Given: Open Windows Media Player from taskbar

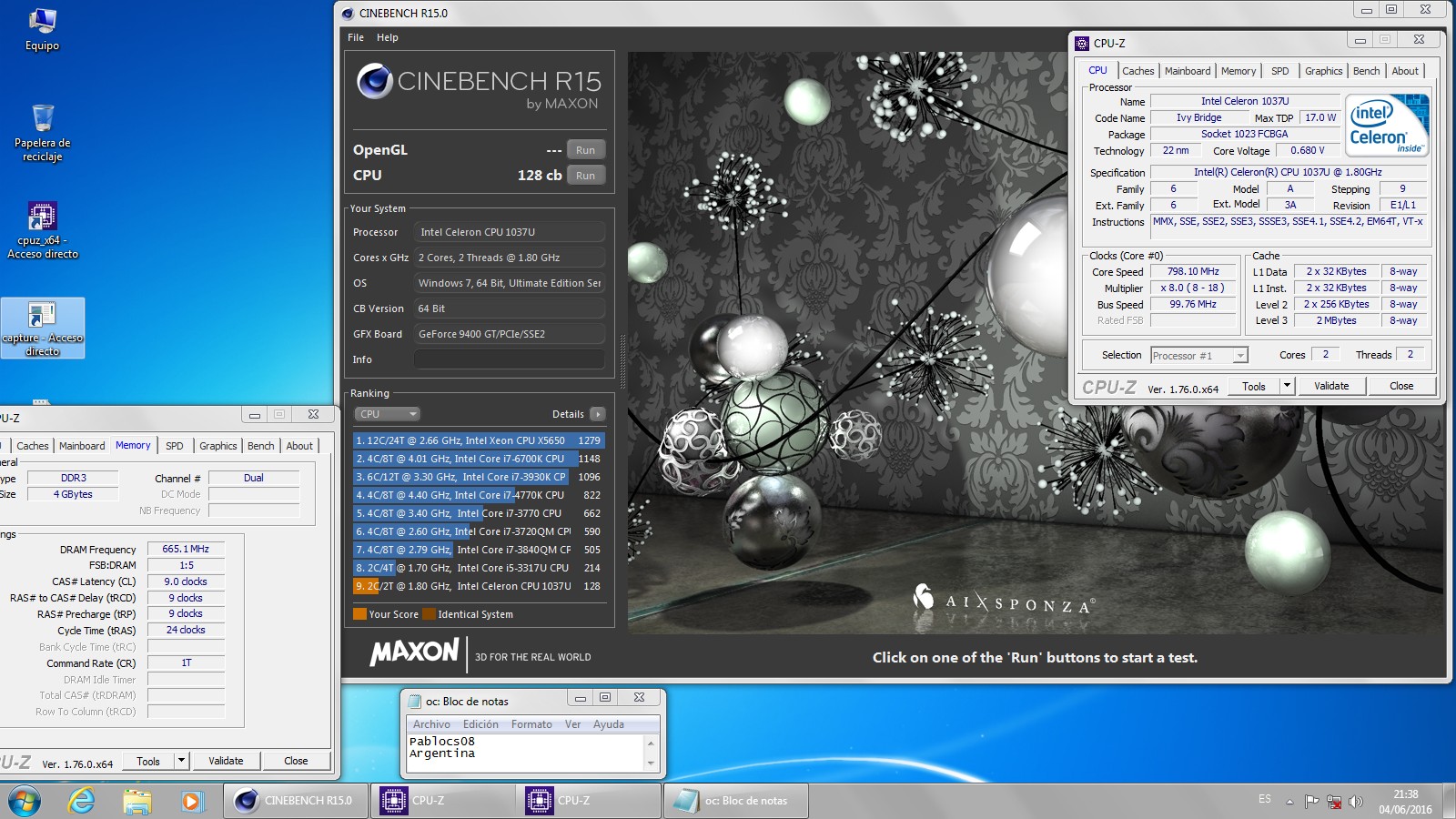Looking at the screenshot, I should [x=191, y=801].
